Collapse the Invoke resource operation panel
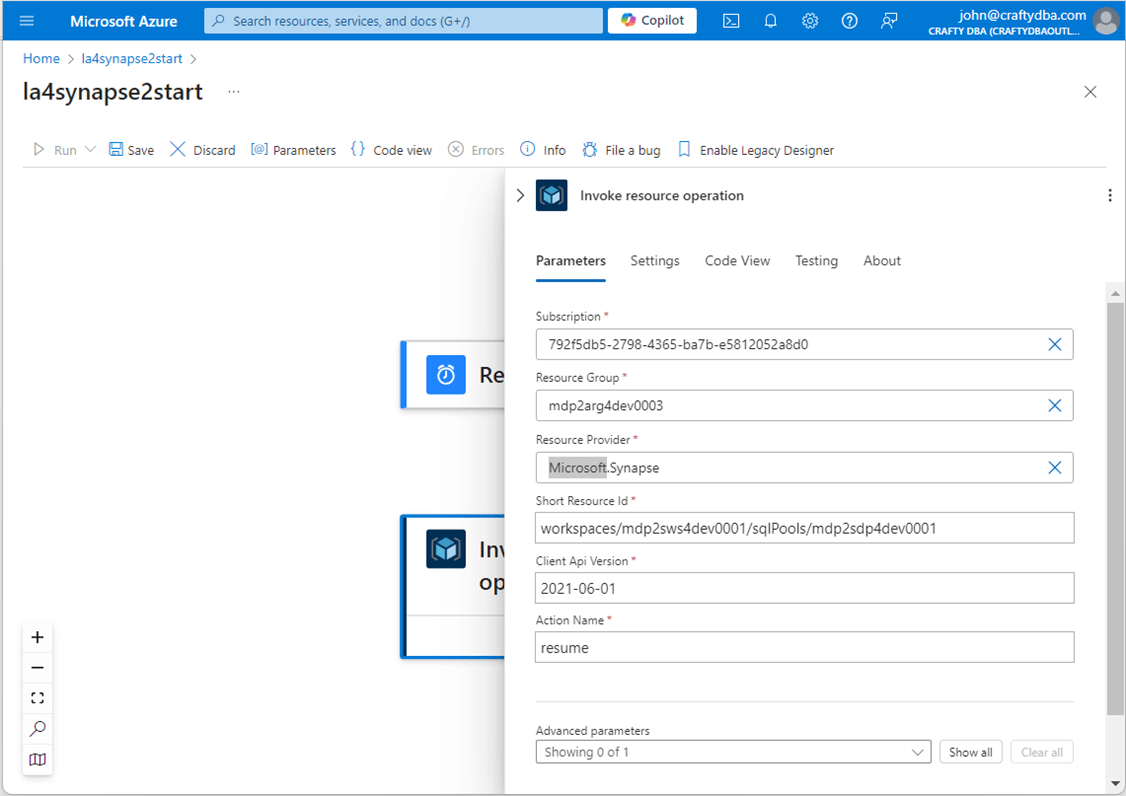1126x796 pixels. [520, 196]
